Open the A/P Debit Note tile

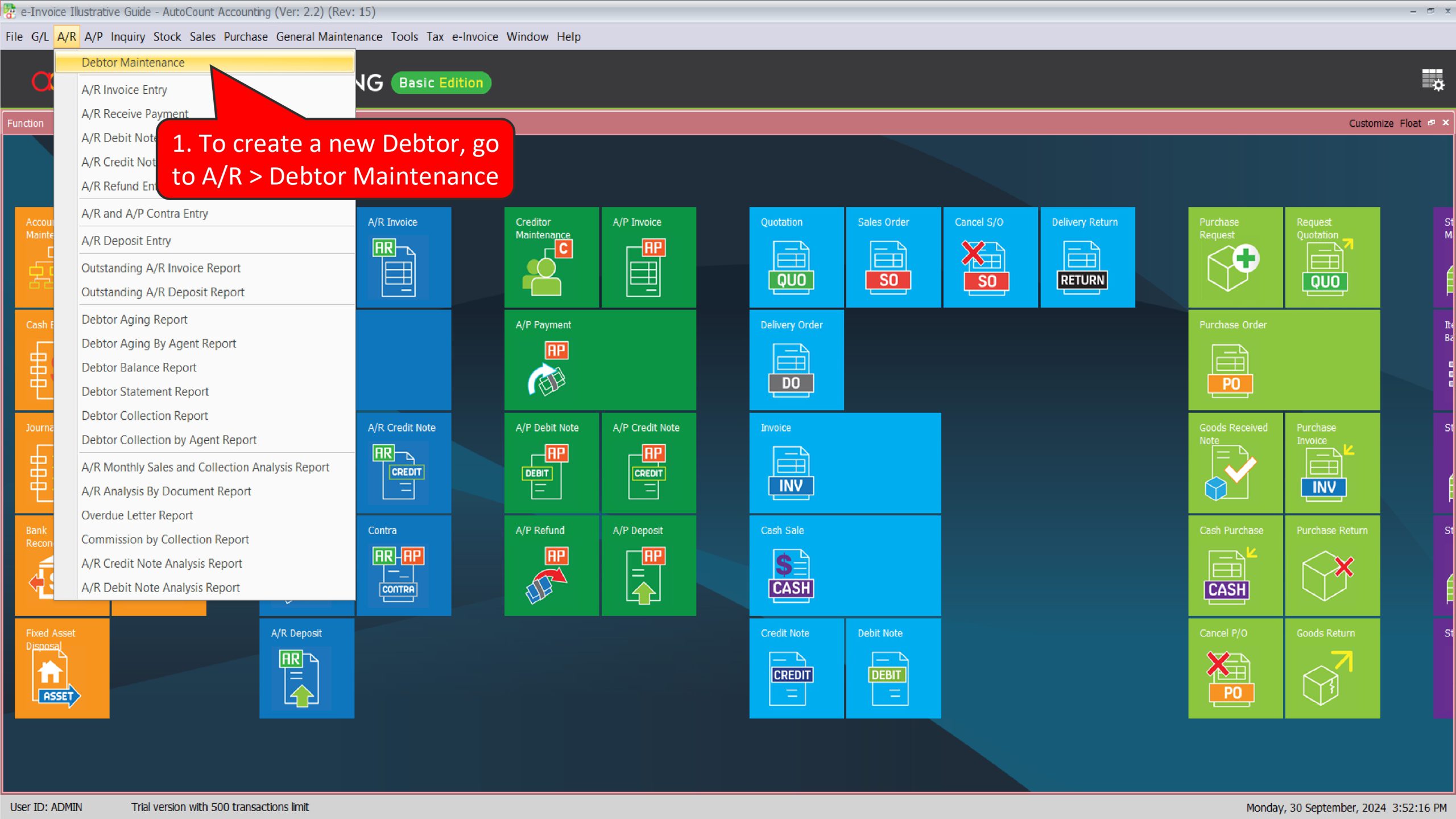[x=551, y=463]
